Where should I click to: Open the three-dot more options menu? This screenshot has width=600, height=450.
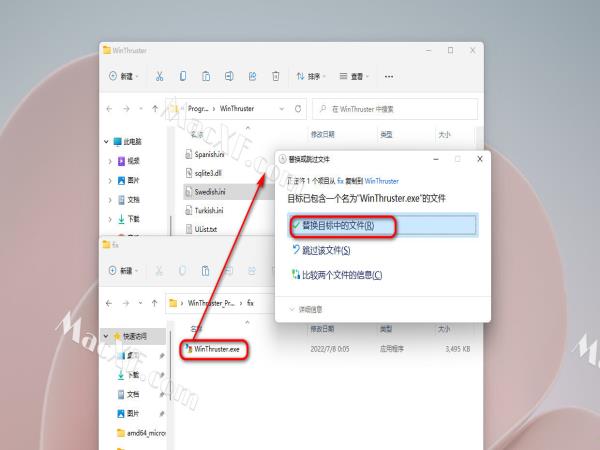coord(389,77)
